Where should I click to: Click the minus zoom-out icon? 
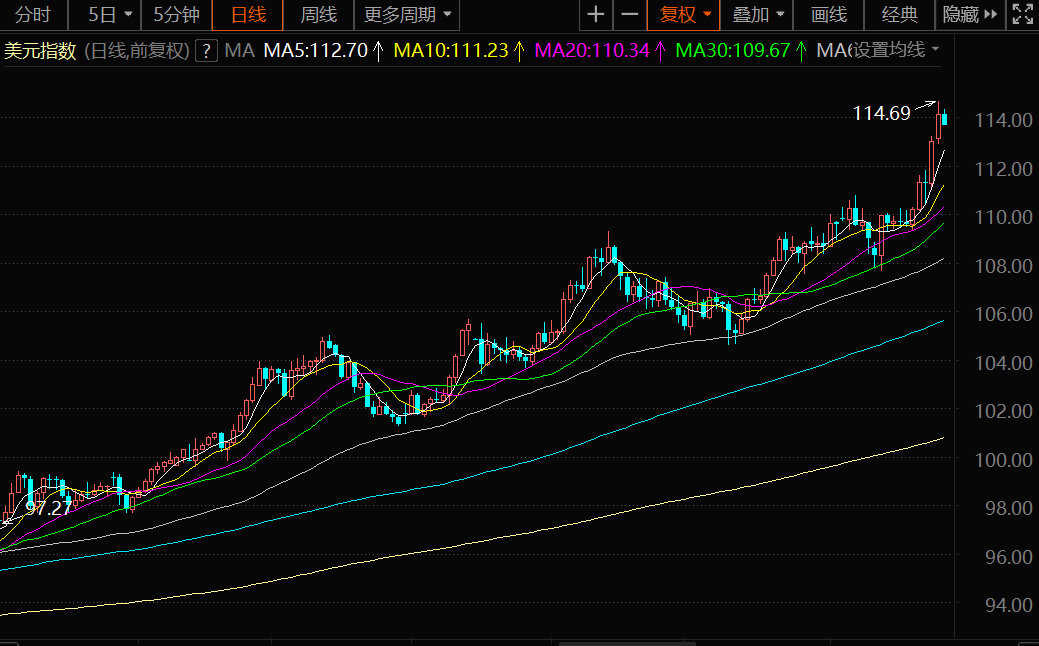click(x=629, y=15)
